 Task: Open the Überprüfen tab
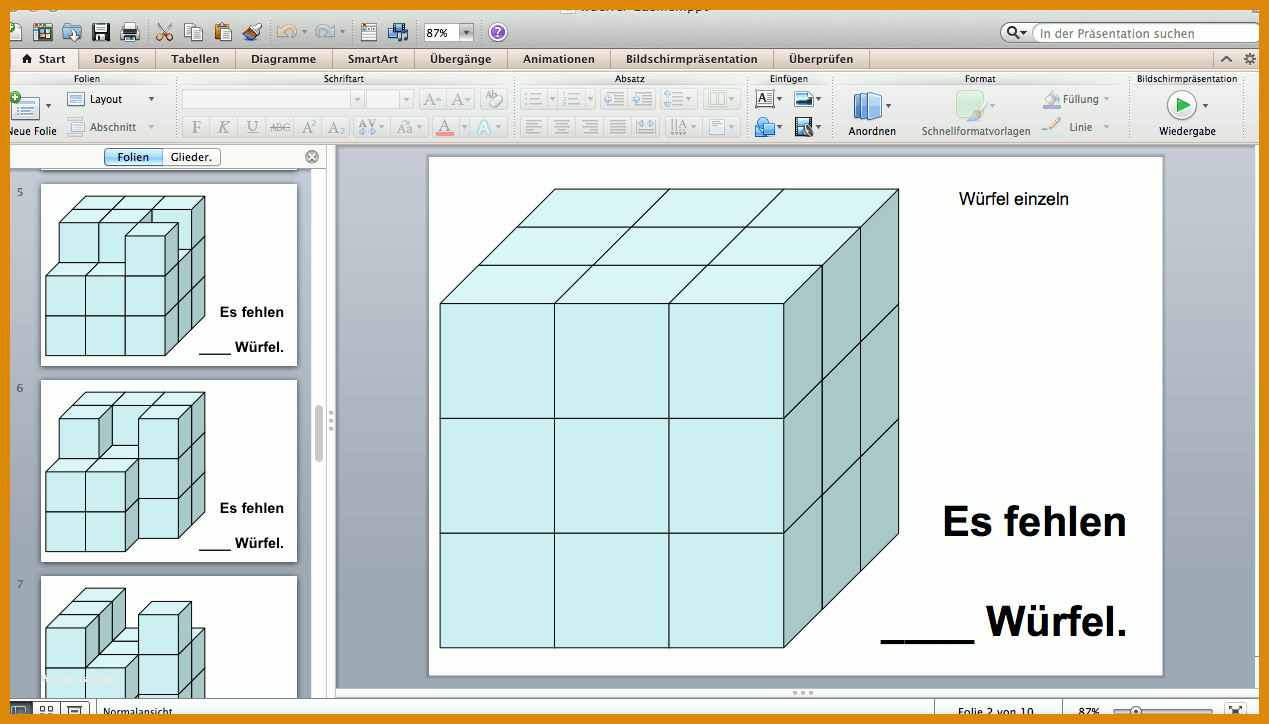point(821,59)
